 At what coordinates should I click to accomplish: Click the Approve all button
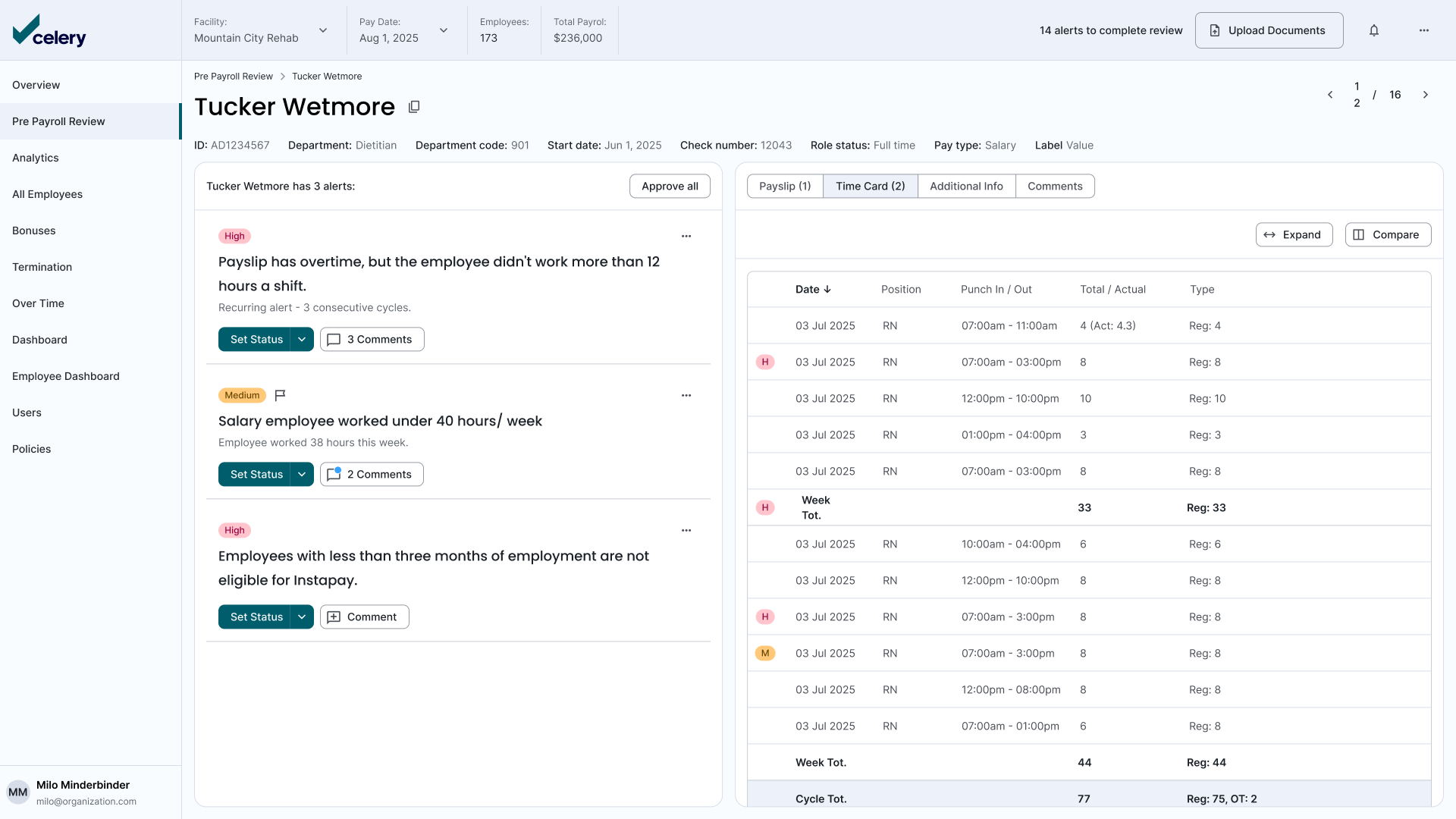click(x=669, y=186)
